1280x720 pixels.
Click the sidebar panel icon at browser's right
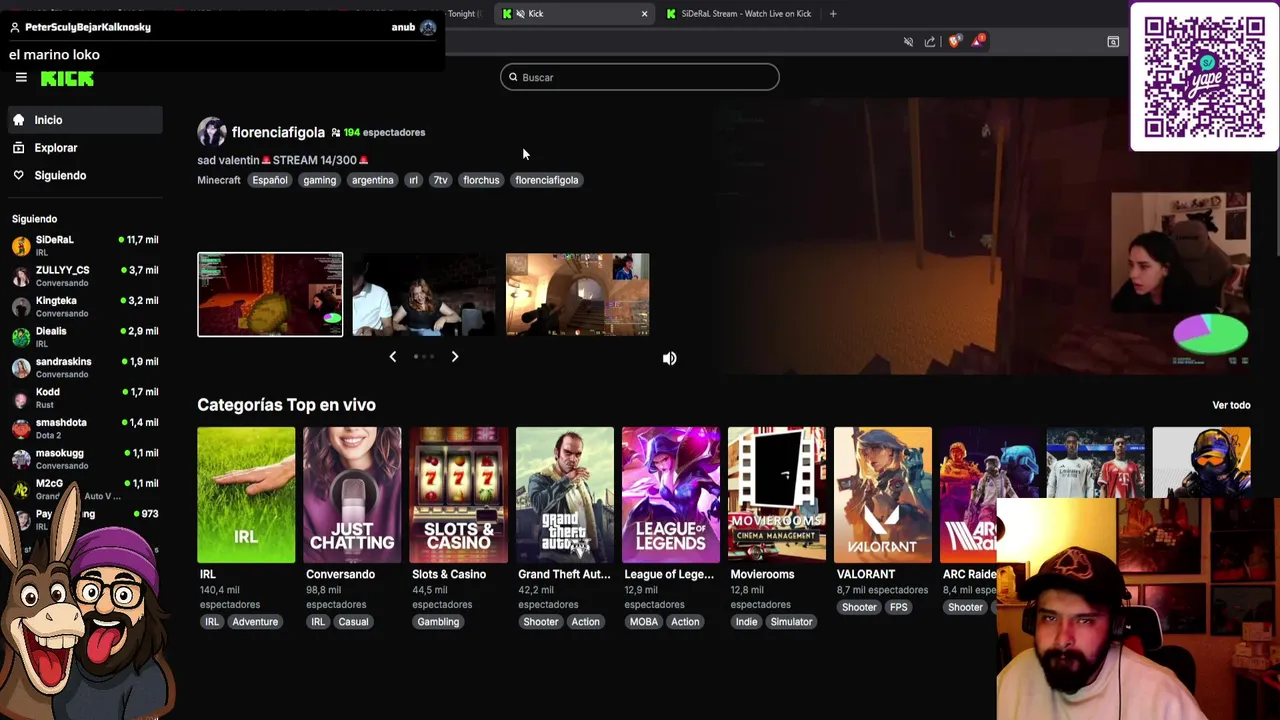pos(1113,41)
